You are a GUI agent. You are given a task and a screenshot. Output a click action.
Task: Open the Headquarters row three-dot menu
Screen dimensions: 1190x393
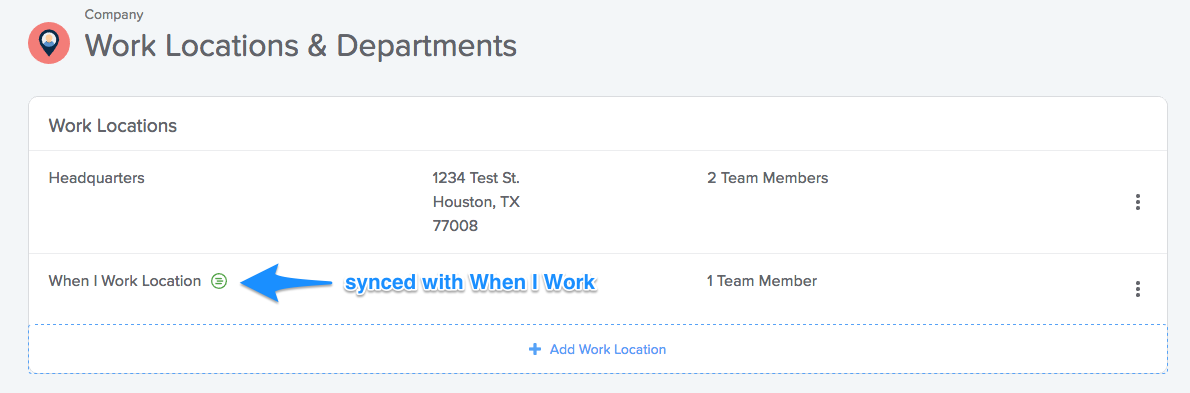pyautogui.click(x=1137, y=203)
